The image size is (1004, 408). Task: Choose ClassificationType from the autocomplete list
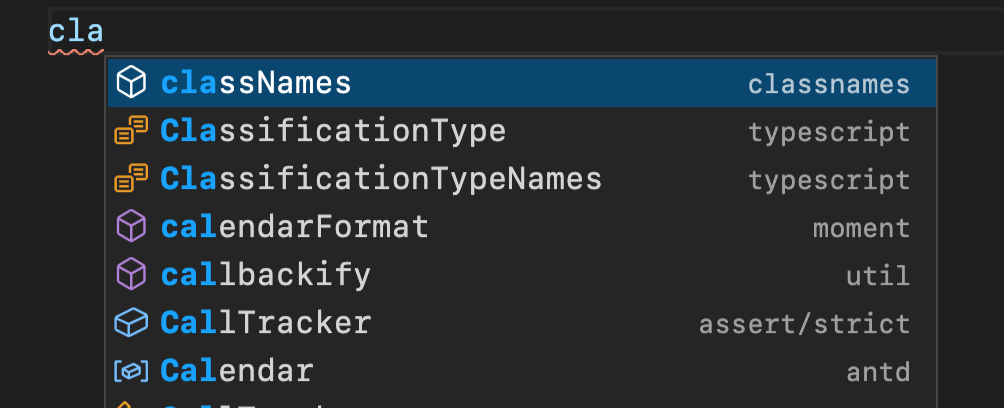333,131
